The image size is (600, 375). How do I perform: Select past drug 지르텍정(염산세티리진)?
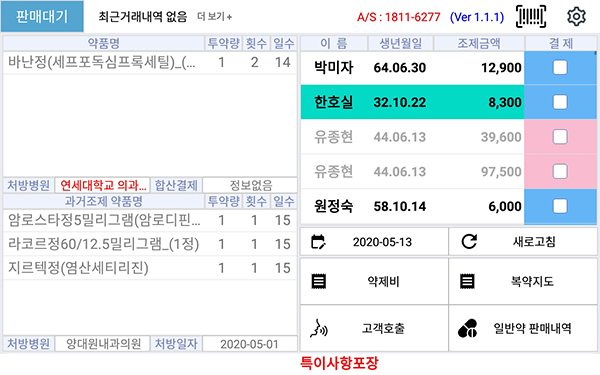(150, 267)
